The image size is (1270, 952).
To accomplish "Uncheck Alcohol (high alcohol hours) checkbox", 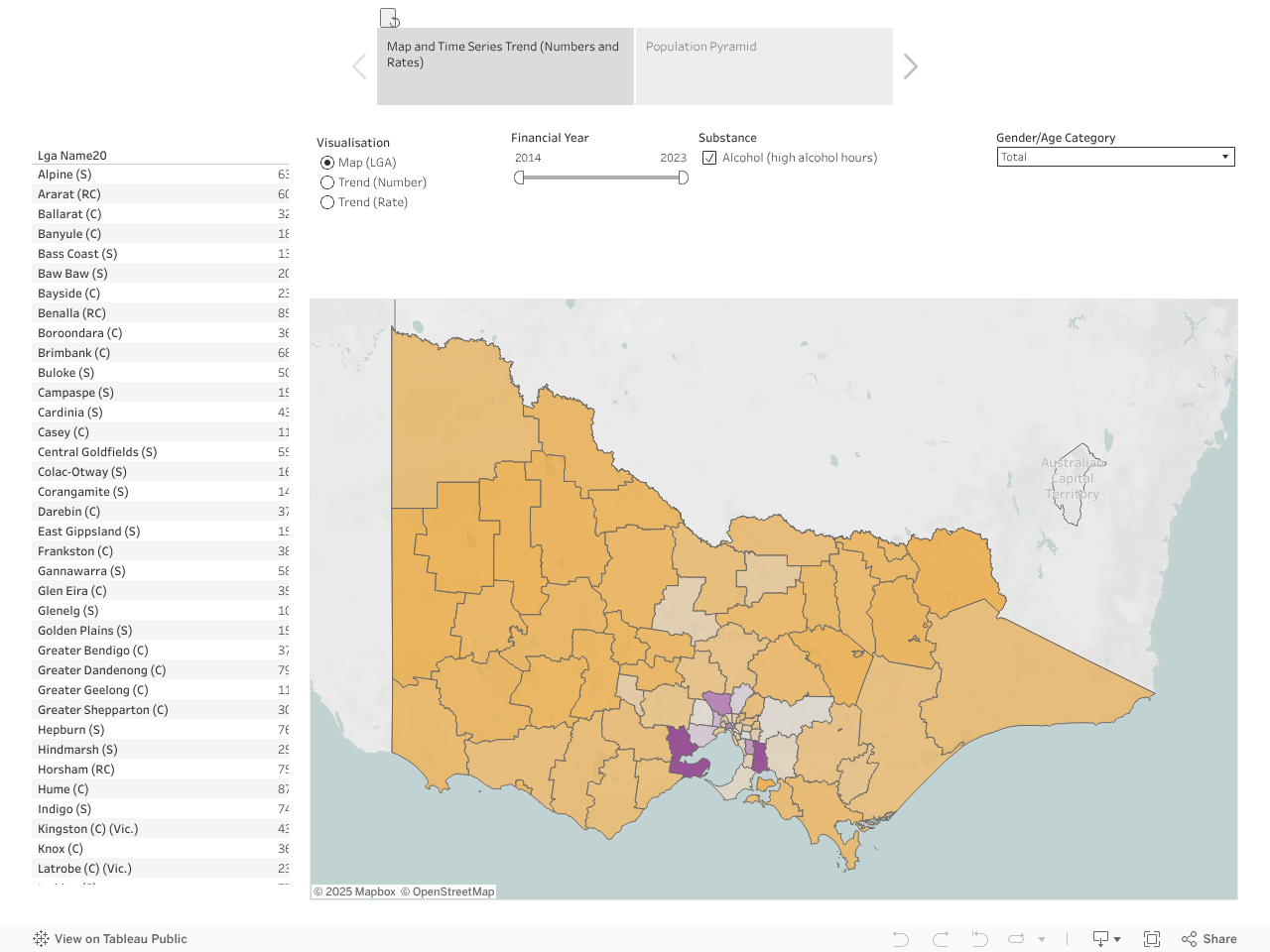I will tap(709, 158).
